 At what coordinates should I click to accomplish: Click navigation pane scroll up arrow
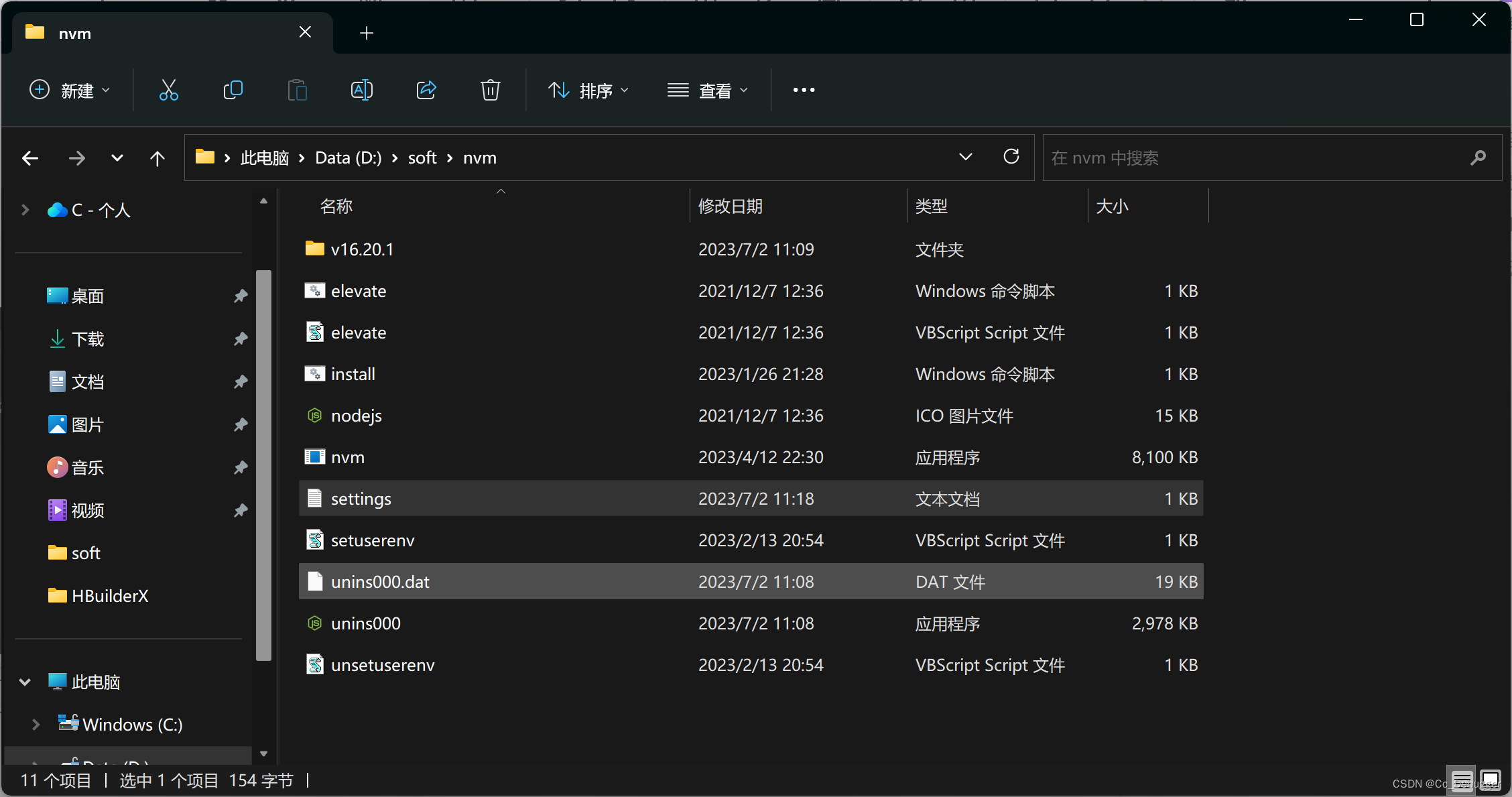pos(263,201)
